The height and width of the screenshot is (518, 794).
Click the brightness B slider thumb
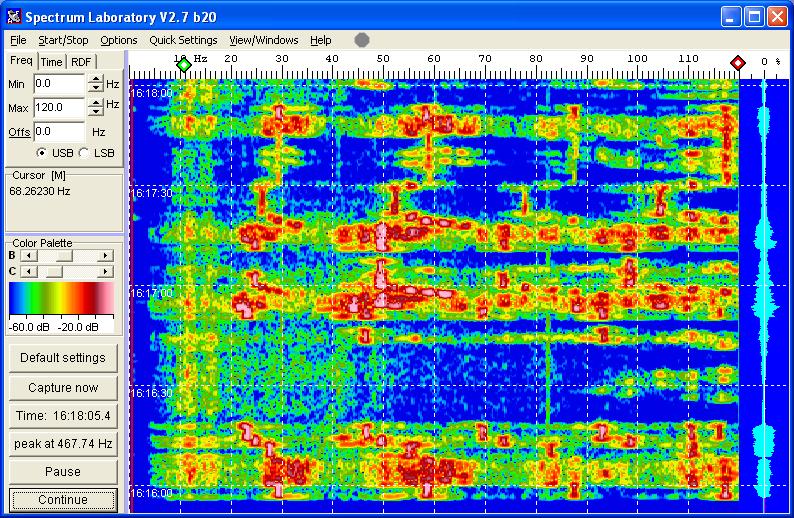(64, 256)
